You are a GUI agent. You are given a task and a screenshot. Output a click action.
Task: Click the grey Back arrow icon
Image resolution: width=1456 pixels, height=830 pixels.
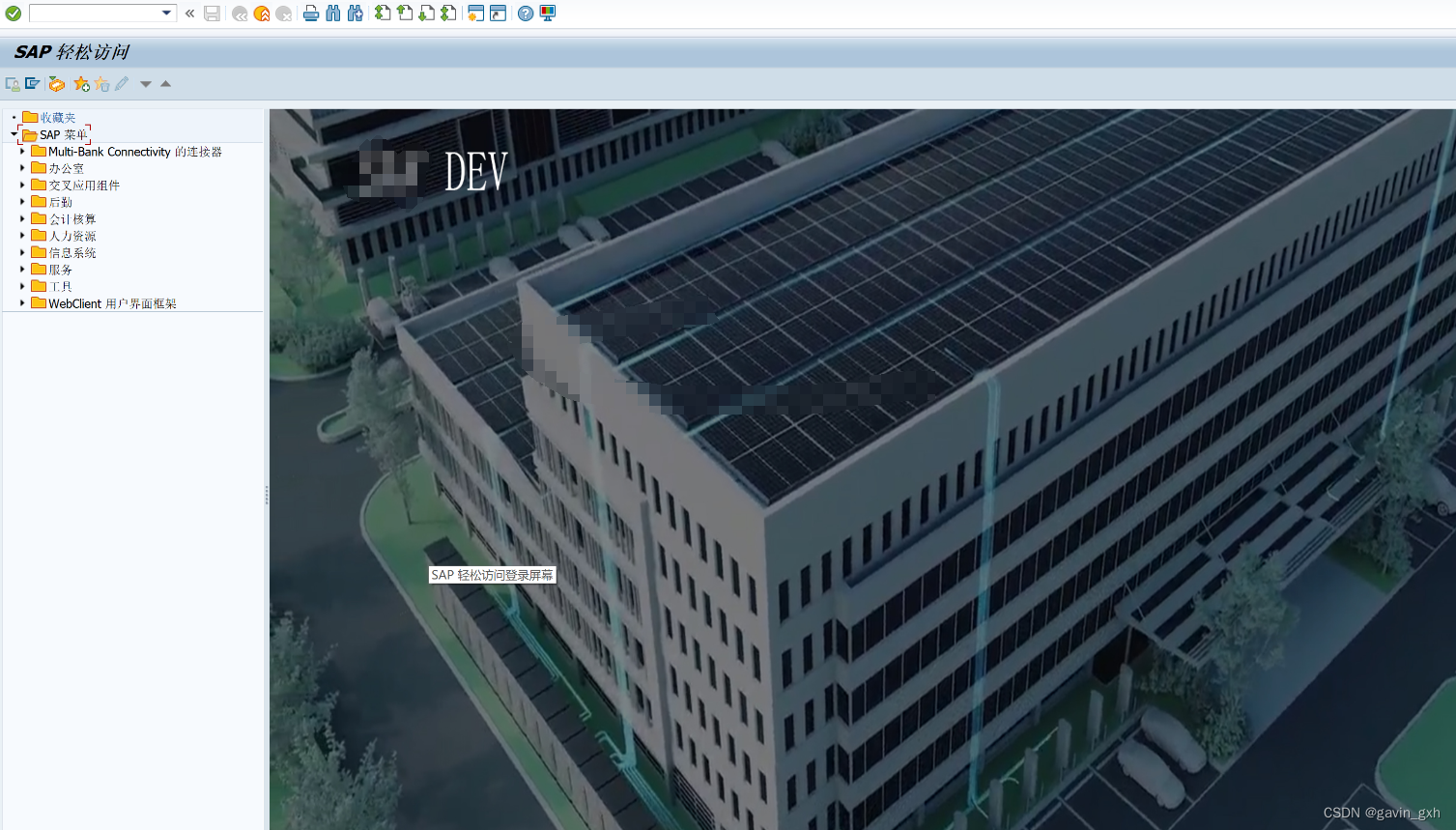coord(240,14)
